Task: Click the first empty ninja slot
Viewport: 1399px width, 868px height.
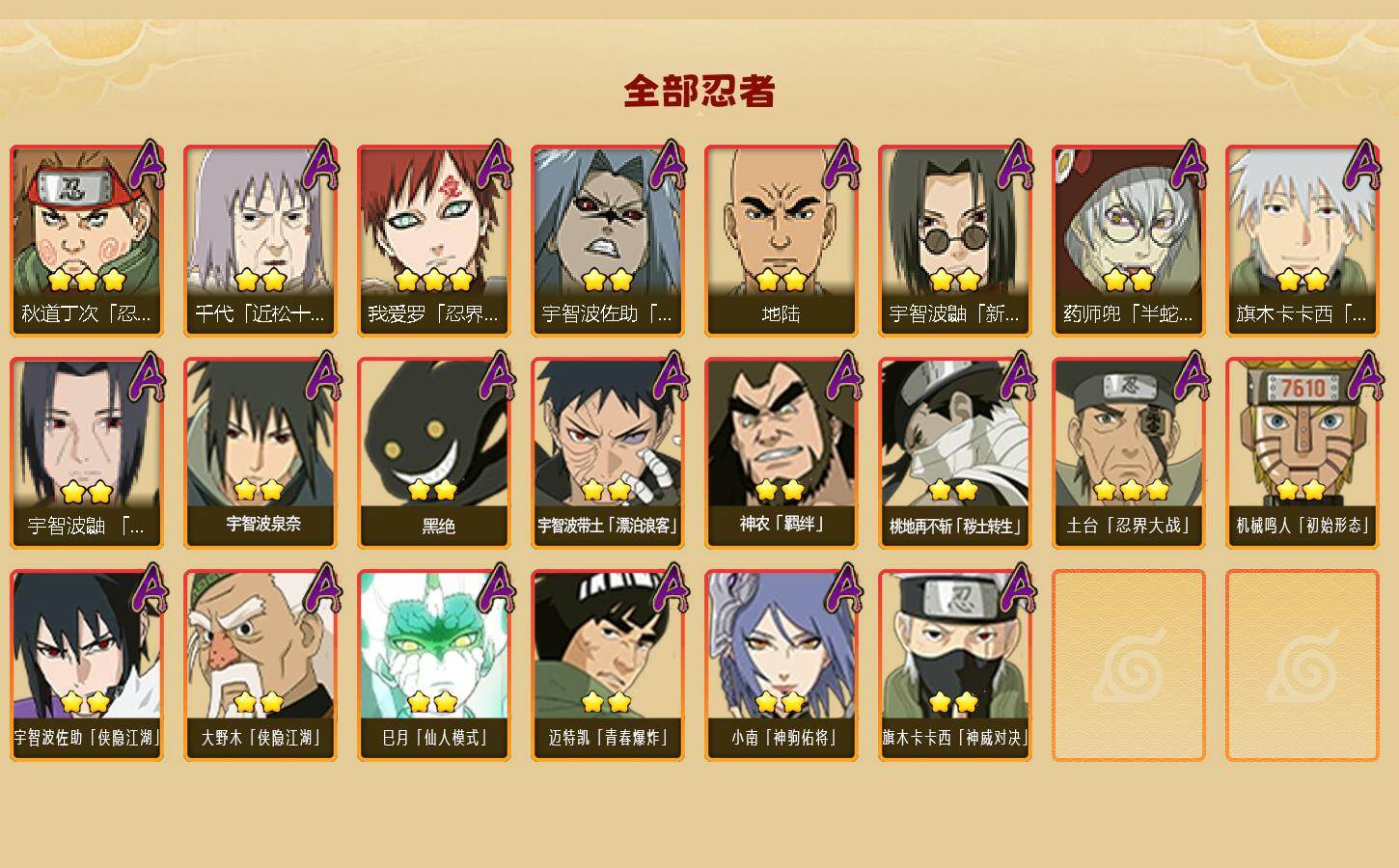Action: pos(1129,665)
